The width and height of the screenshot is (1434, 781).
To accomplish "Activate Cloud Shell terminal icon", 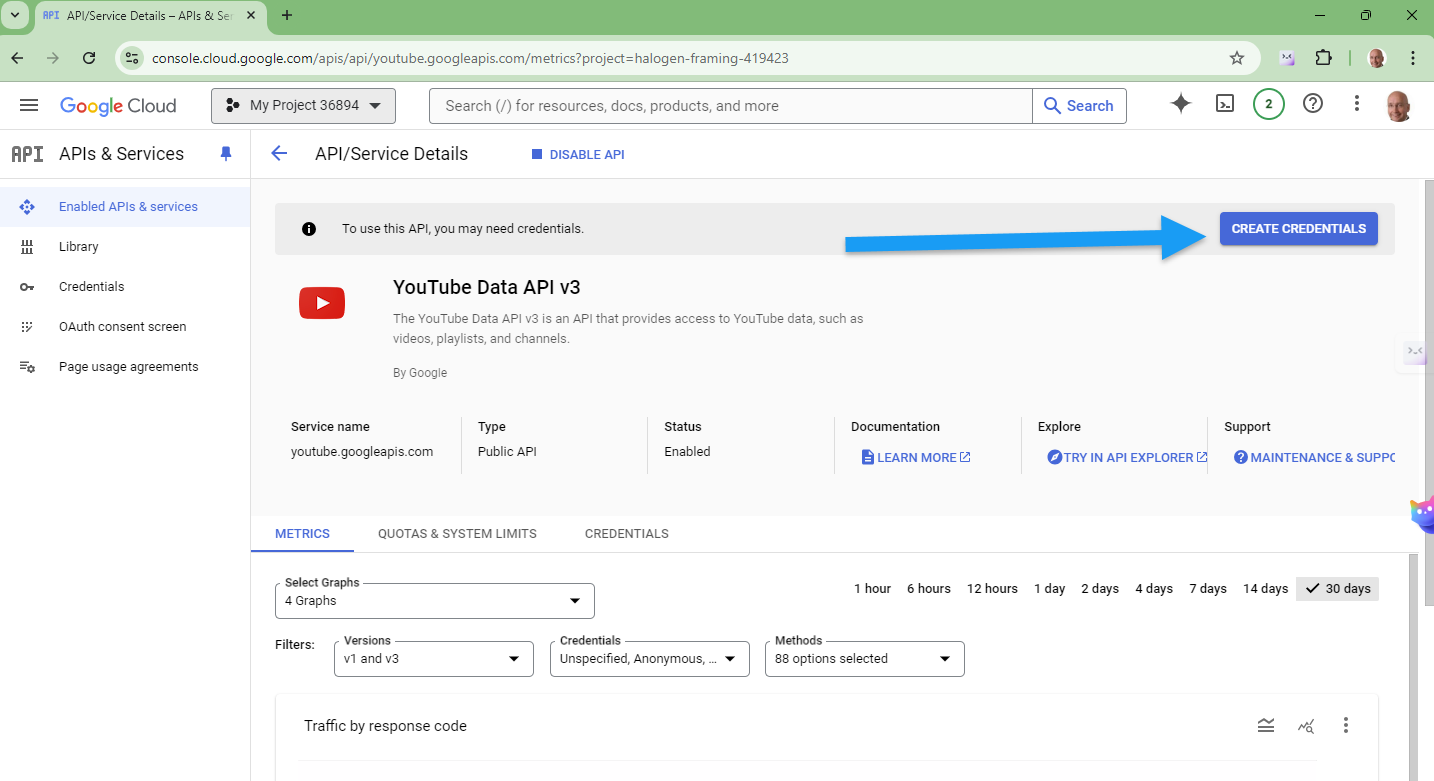I will point(1225,104).
